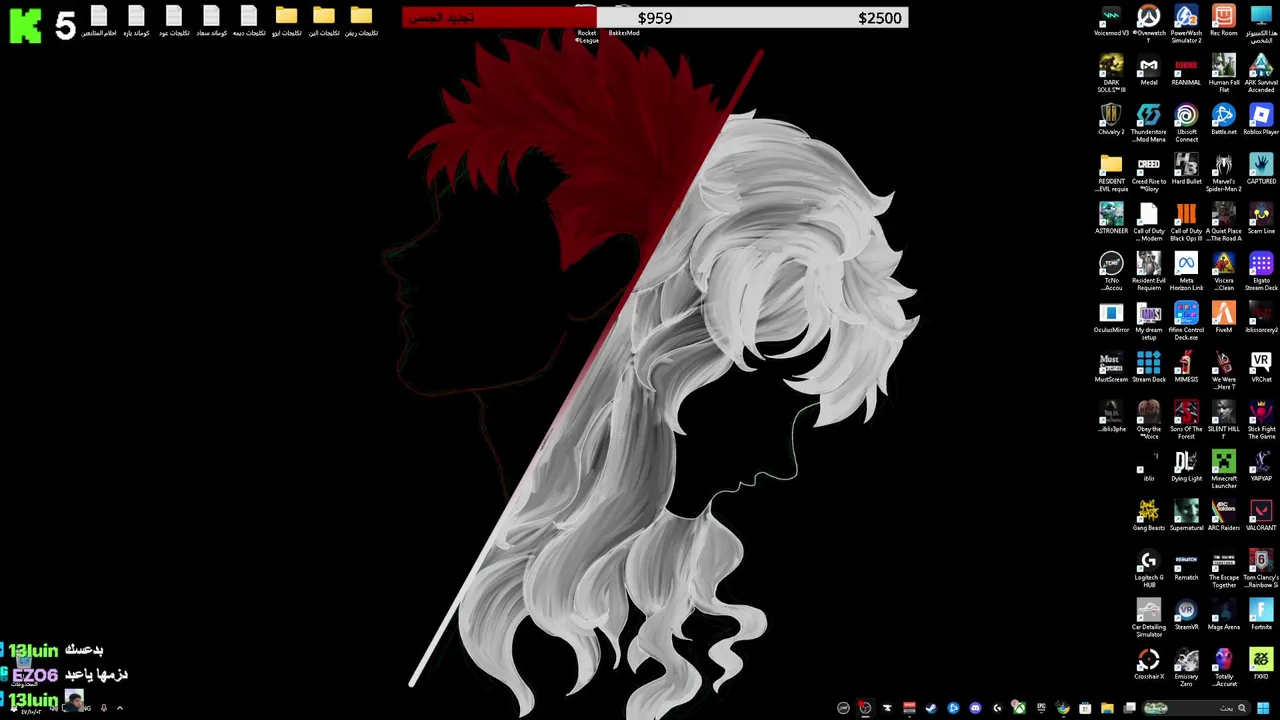1280x720 pixels.
Task: Open fifine Control Deck.exe shortcut
Action: coord(1186,319)
